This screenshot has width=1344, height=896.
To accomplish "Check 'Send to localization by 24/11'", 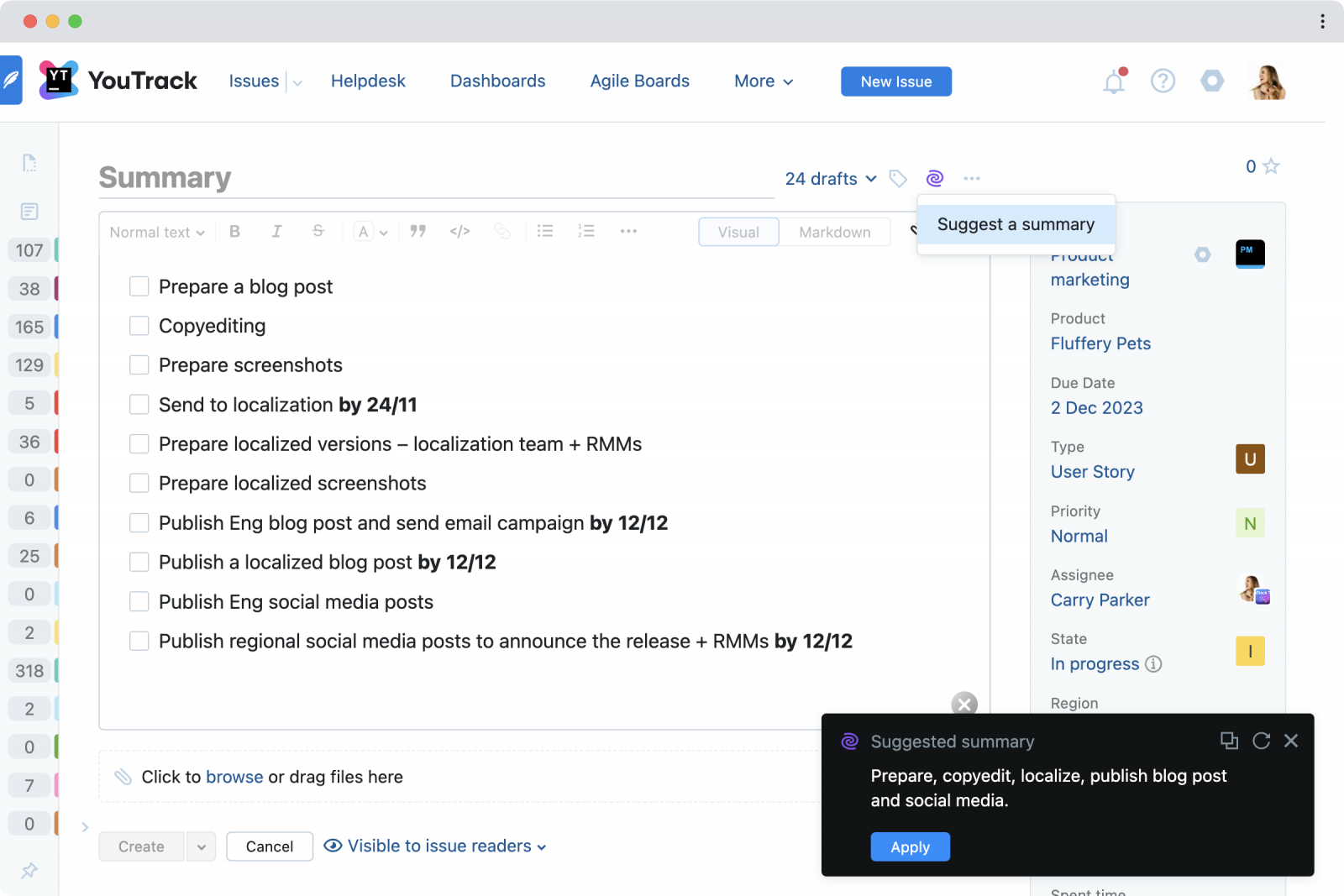I will pyautogui.click(x=139, y=405).
